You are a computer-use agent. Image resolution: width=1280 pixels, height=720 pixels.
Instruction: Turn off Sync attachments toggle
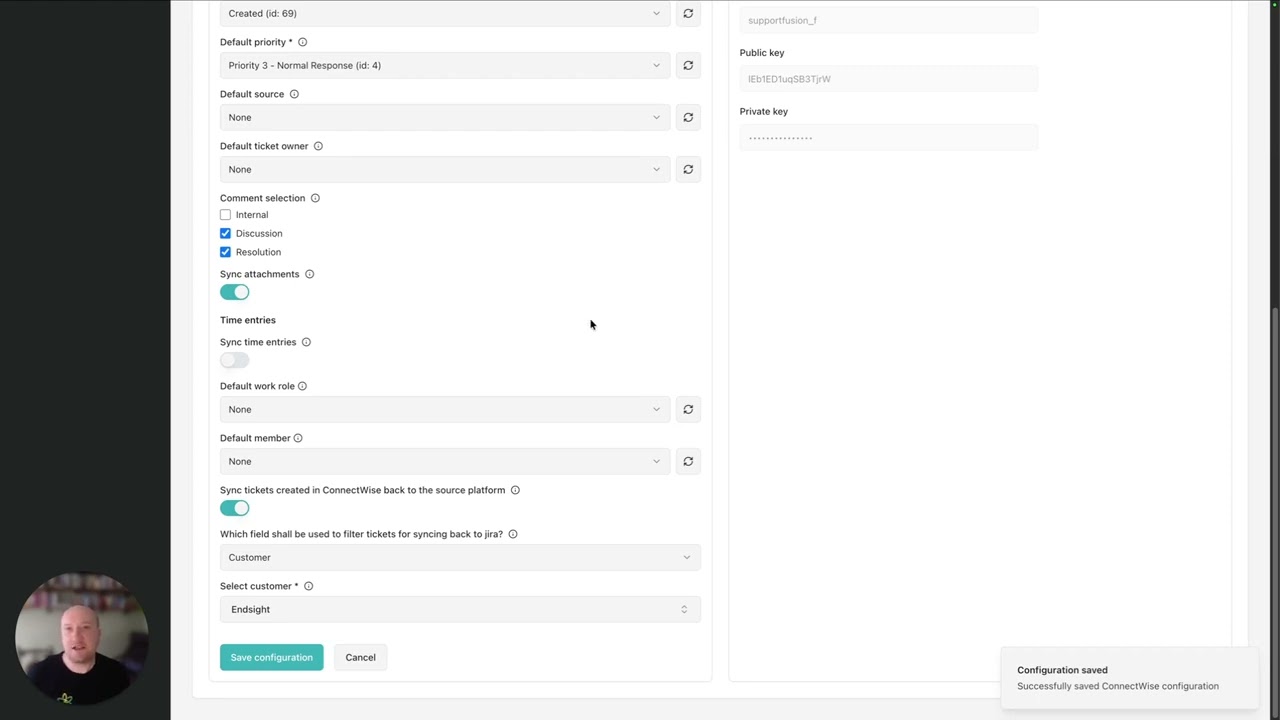(235, 292)
